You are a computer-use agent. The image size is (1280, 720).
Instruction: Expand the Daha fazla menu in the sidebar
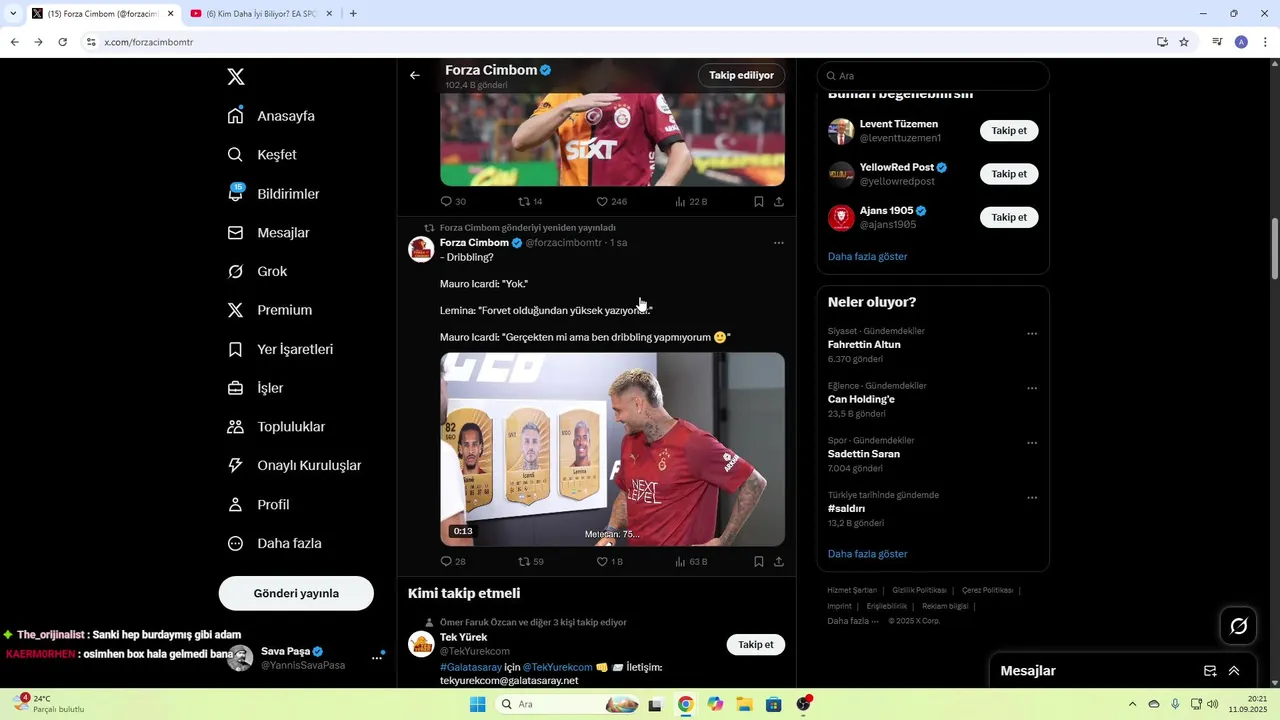pyautogui.click(x=274, y=544)
